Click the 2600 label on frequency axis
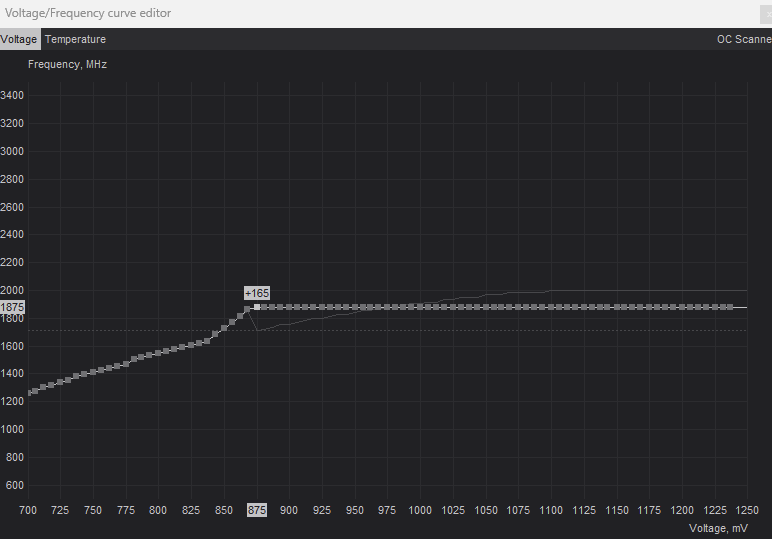This screenshot has width=772, height=539. click(12, 207)
